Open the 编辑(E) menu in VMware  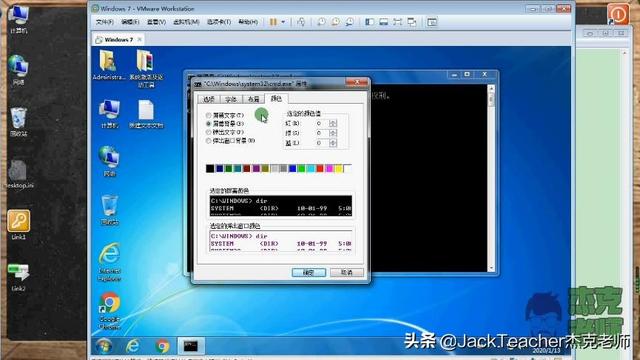[130, 22]
